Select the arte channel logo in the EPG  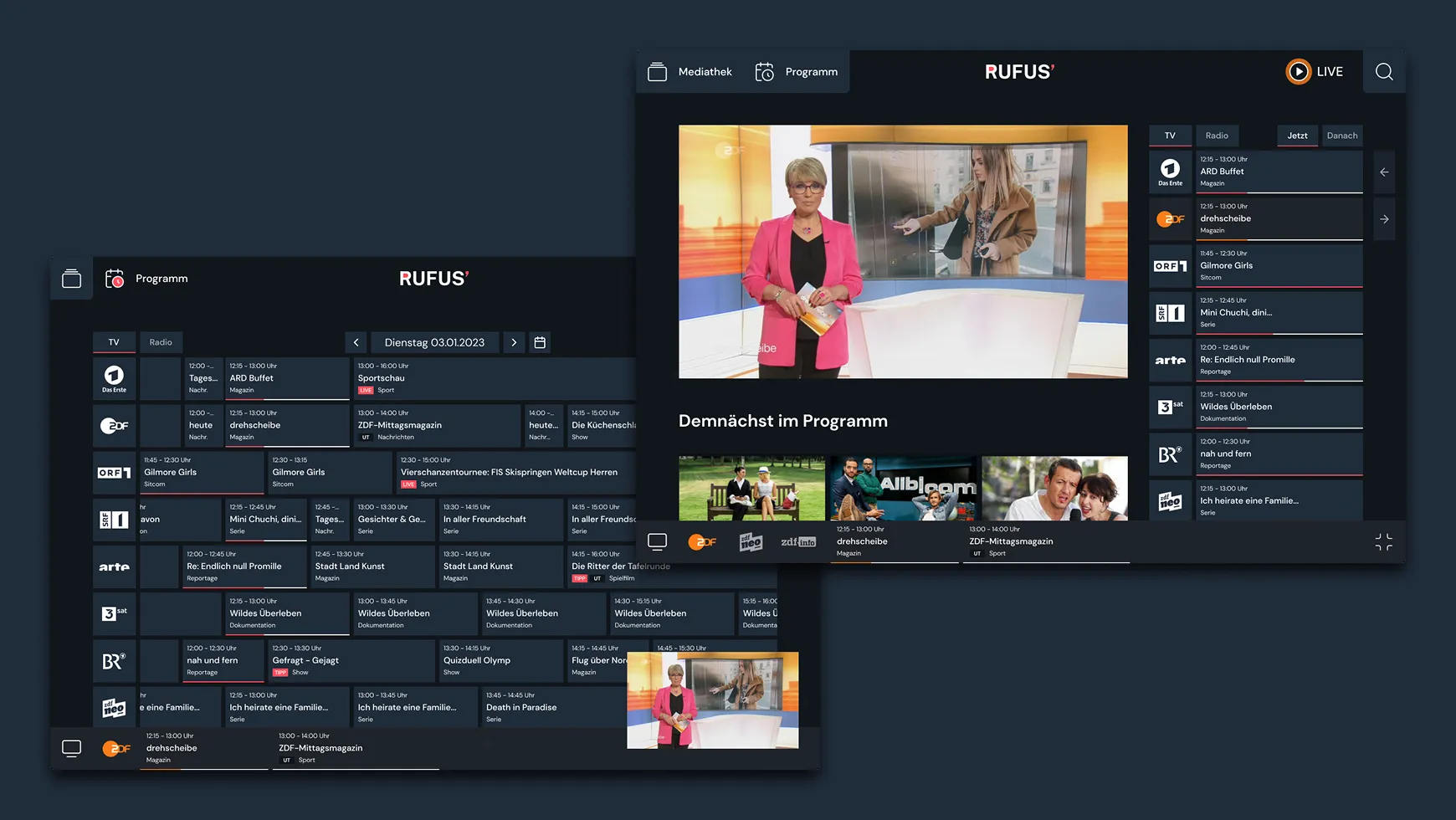point(114,566)
